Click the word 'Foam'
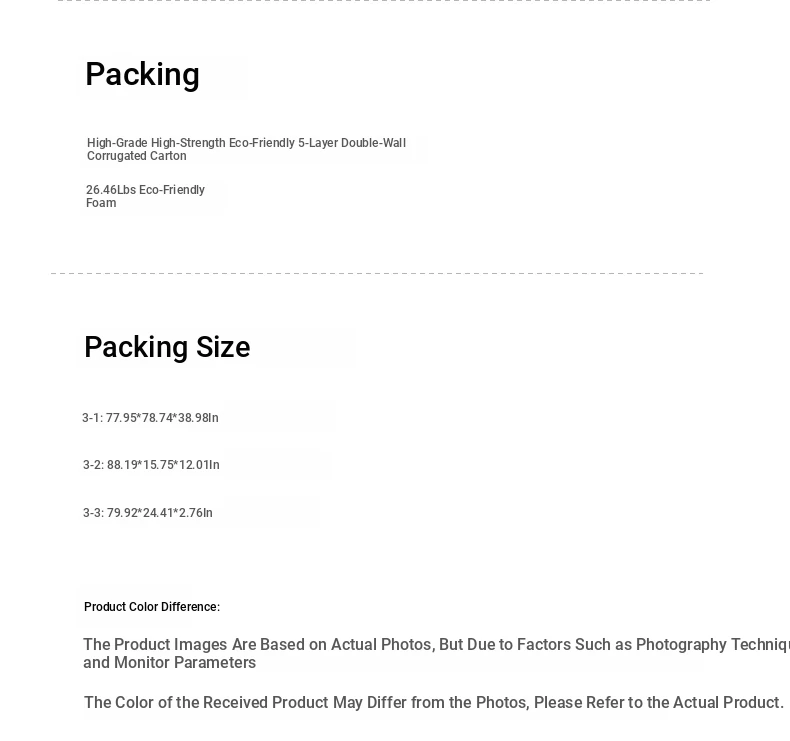 tap(101, 203)
